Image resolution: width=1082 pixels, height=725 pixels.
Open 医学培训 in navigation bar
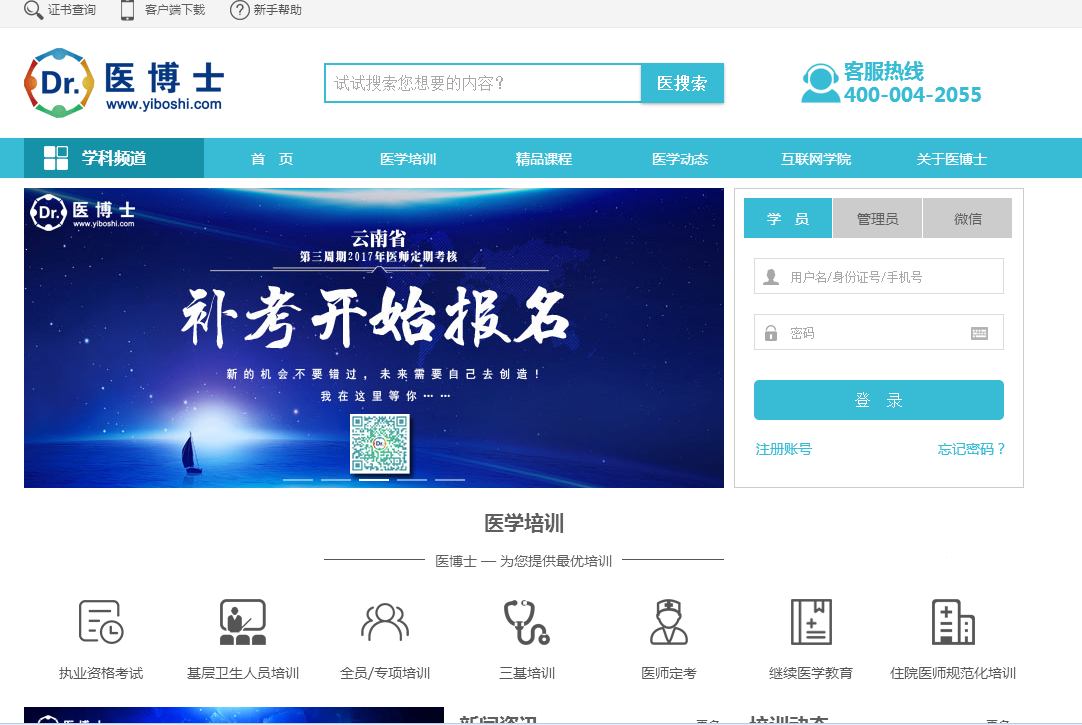(408, 159)
